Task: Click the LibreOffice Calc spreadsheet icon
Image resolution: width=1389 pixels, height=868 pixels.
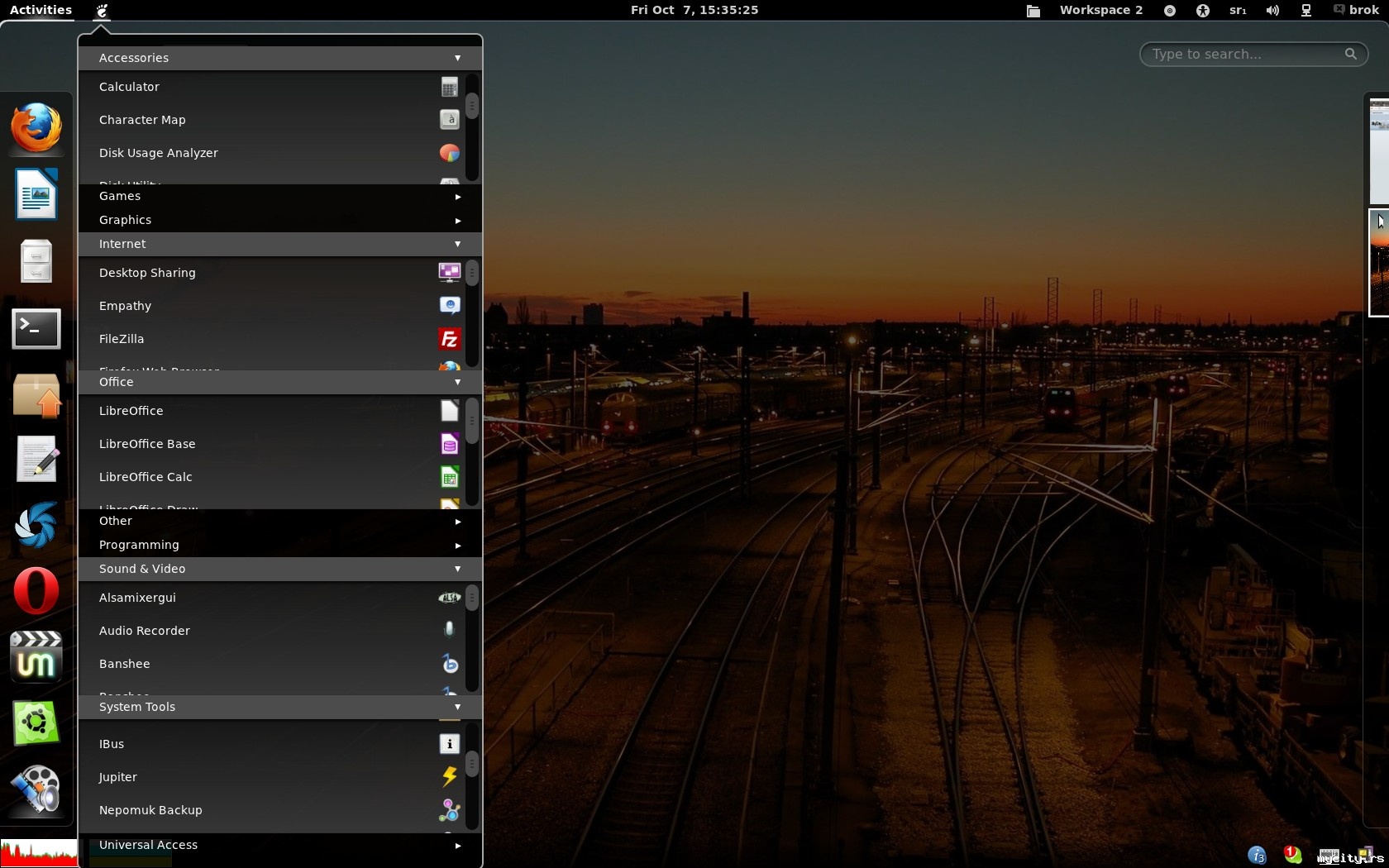Action: (x=450, y=477)
